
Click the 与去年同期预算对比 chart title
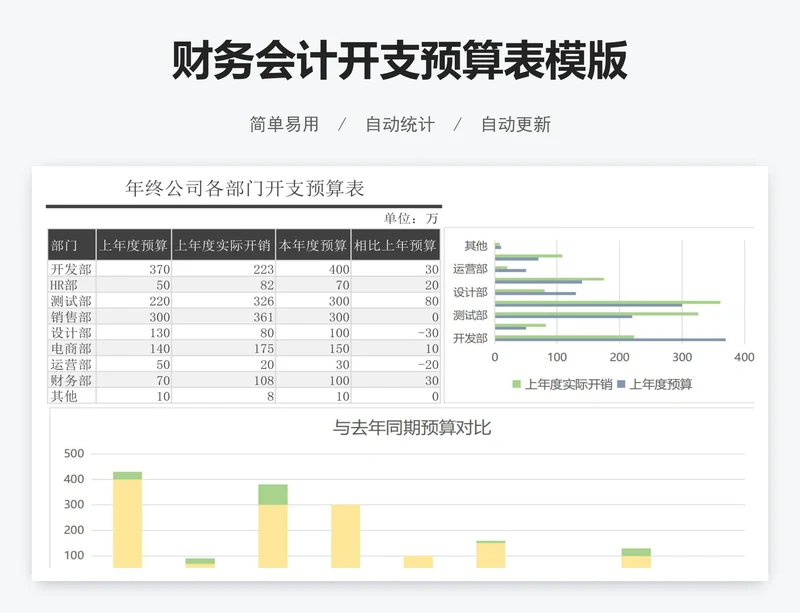[x=412, y=427]
